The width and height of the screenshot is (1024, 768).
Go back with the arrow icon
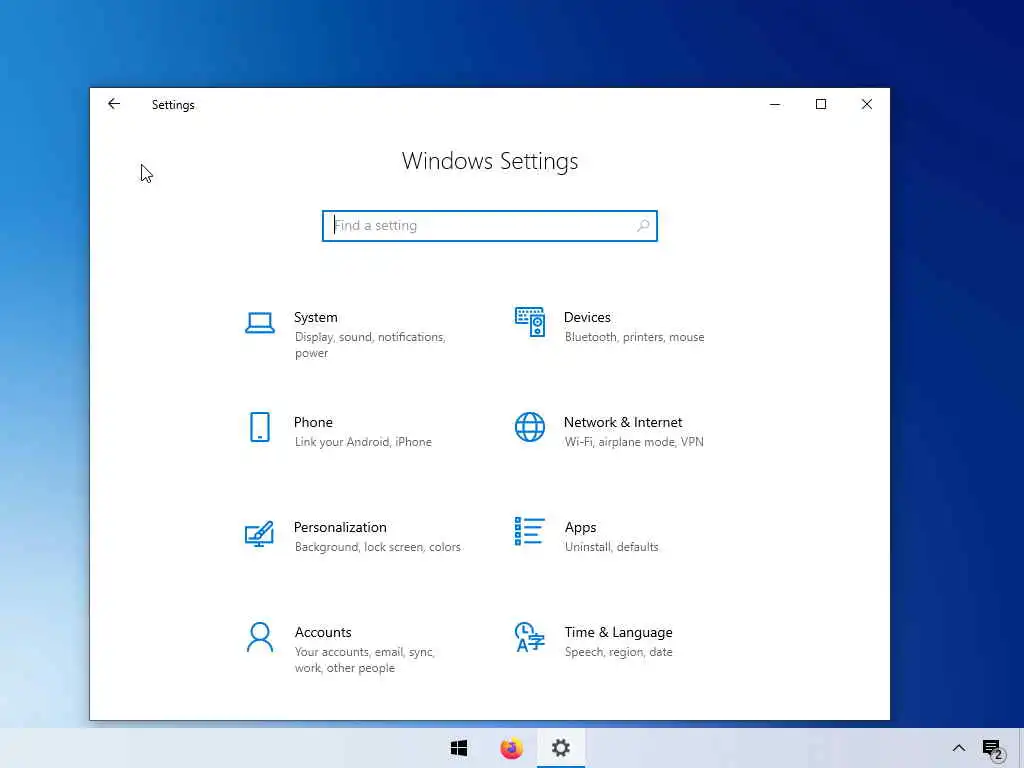tap(114, 104)
